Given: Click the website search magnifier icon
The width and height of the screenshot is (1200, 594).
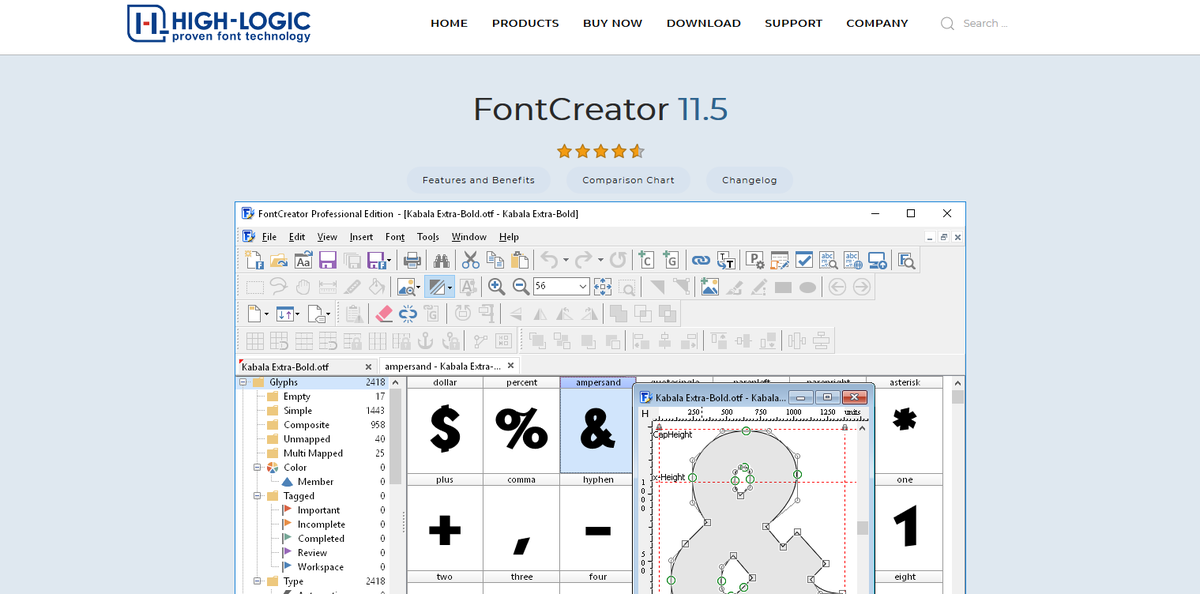Looking at the screenshot, I should [x=947, y=24].
